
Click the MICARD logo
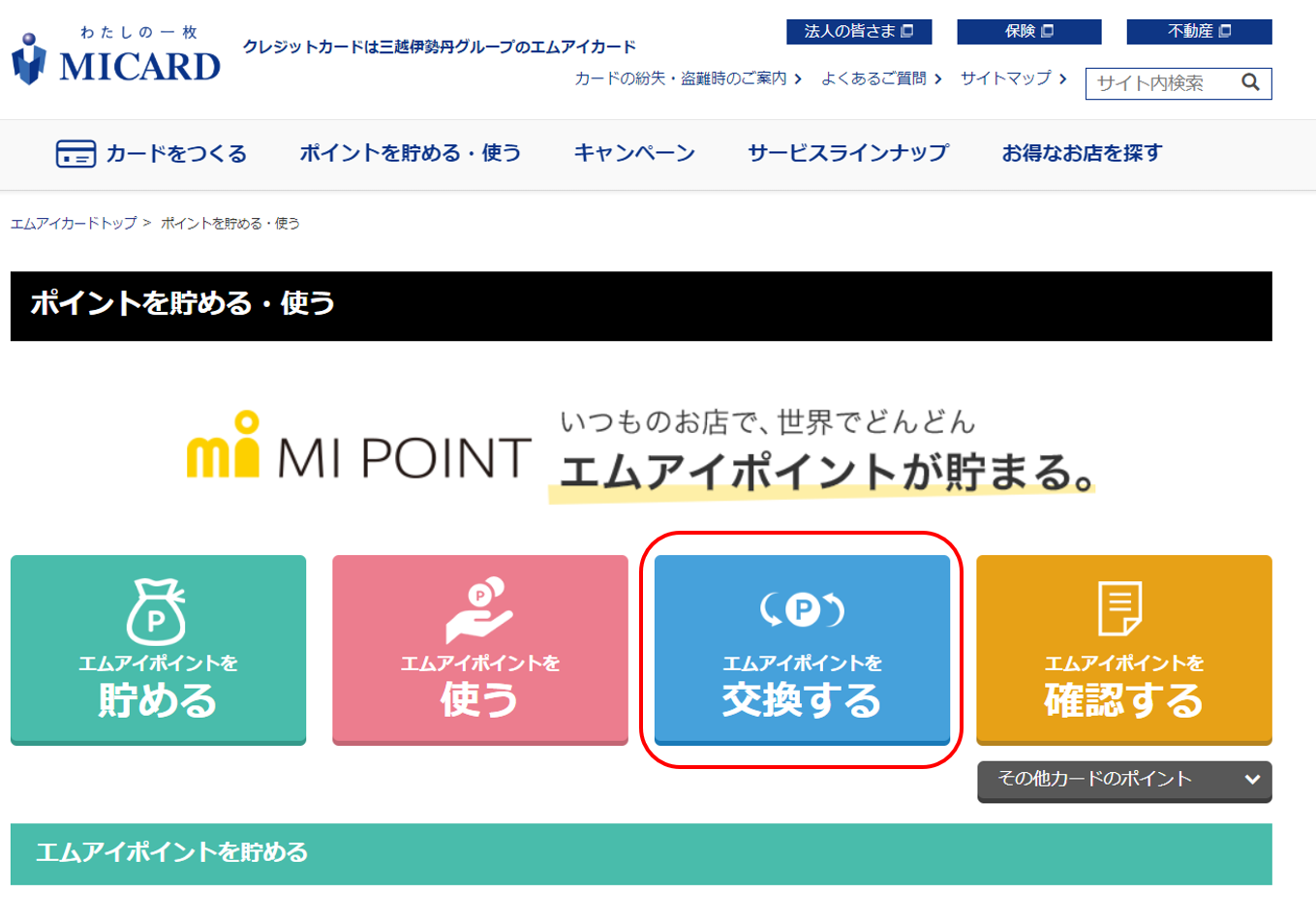[x=116, y=56]
